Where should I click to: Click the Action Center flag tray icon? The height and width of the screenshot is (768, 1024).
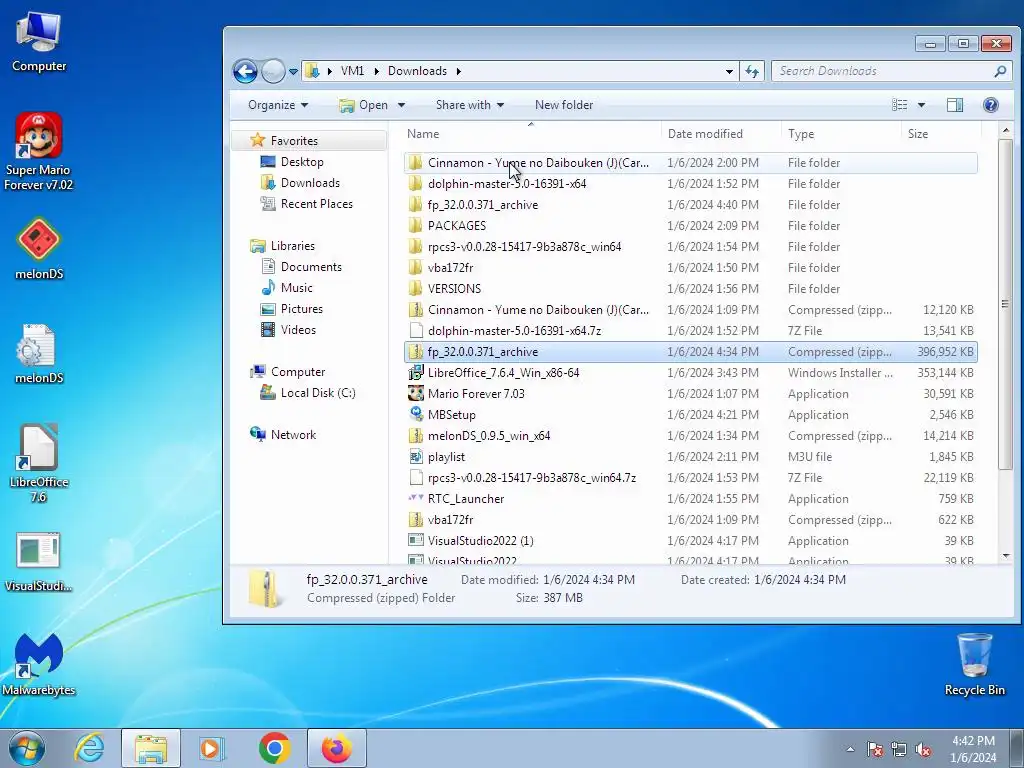click(875, 749)
